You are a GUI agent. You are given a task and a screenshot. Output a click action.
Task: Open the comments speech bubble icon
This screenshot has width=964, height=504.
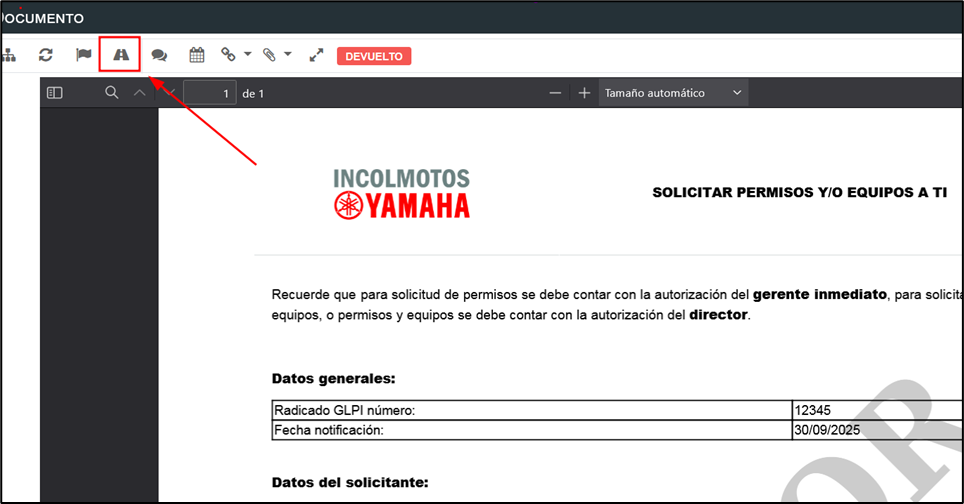[159, 55]
